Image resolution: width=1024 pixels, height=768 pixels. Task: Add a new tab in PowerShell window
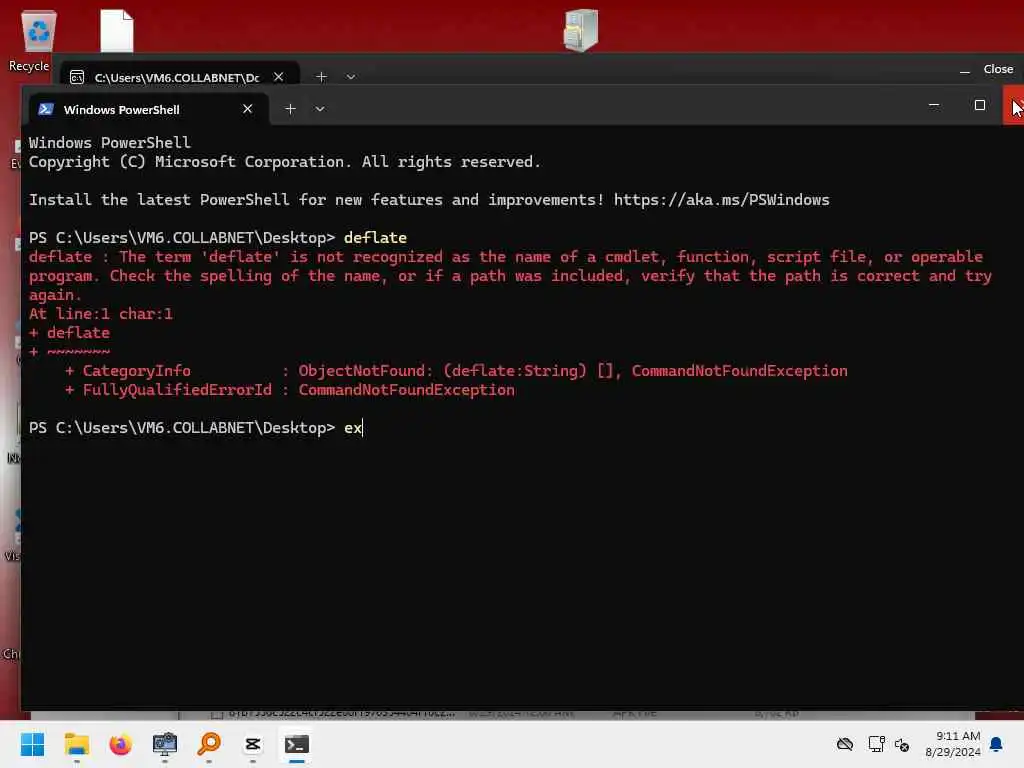pos(291,109)
